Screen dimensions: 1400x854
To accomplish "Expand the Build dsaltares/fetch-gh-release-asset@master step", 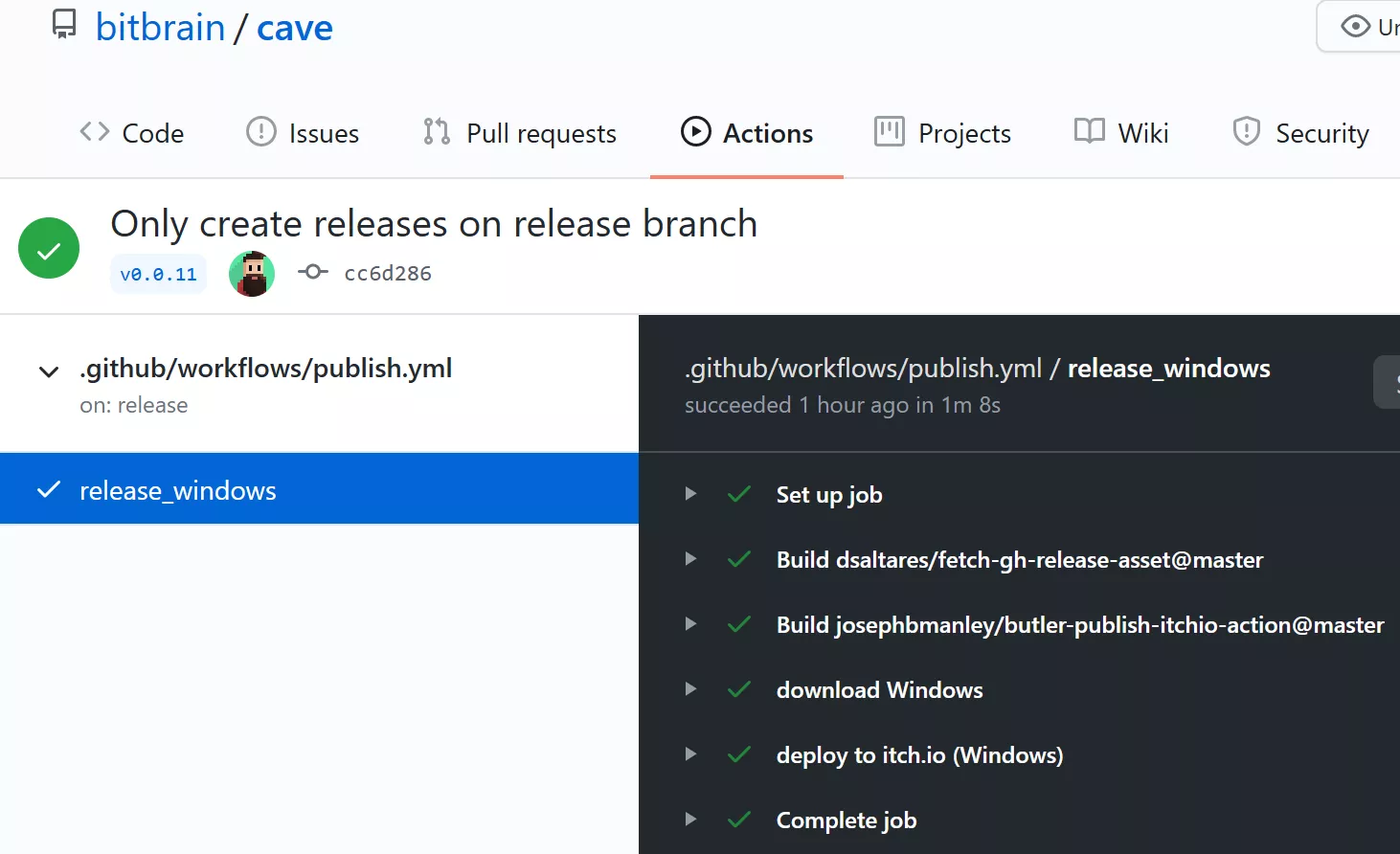I will [690, 559].
